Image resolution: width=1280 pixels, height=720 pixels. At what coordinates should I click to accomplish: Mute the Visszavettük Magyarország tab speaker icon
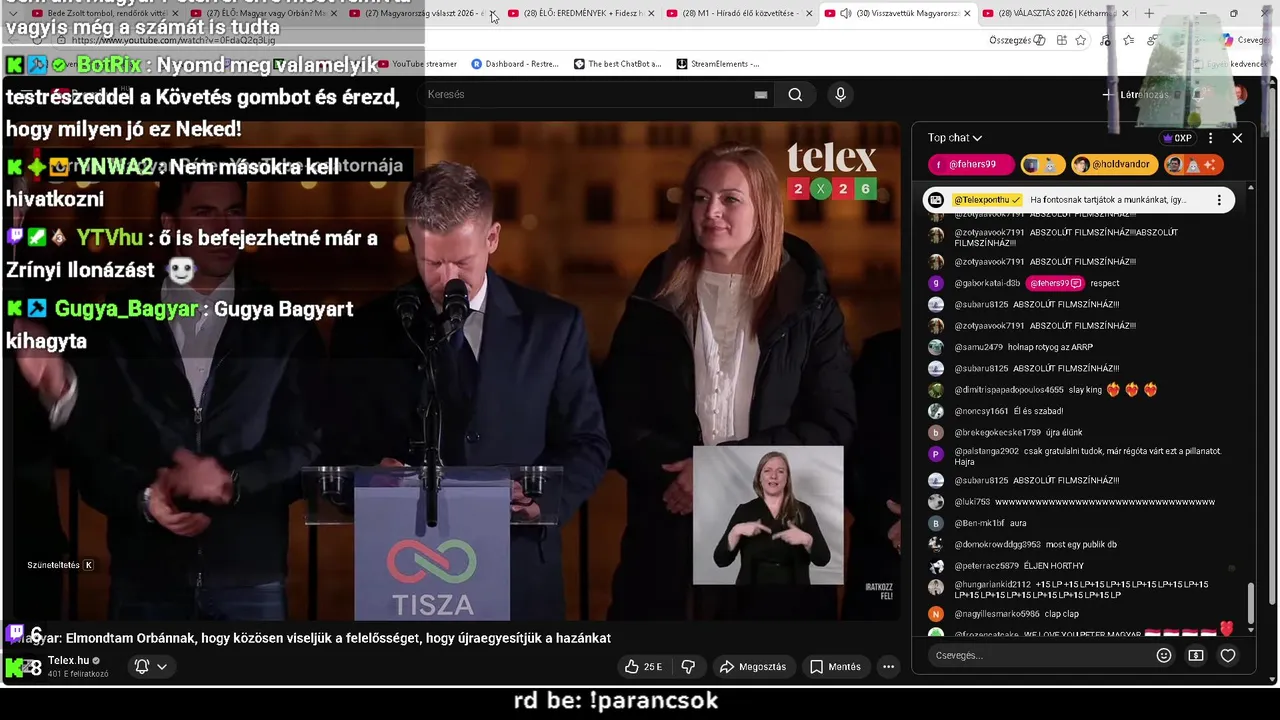click(846, 14)
